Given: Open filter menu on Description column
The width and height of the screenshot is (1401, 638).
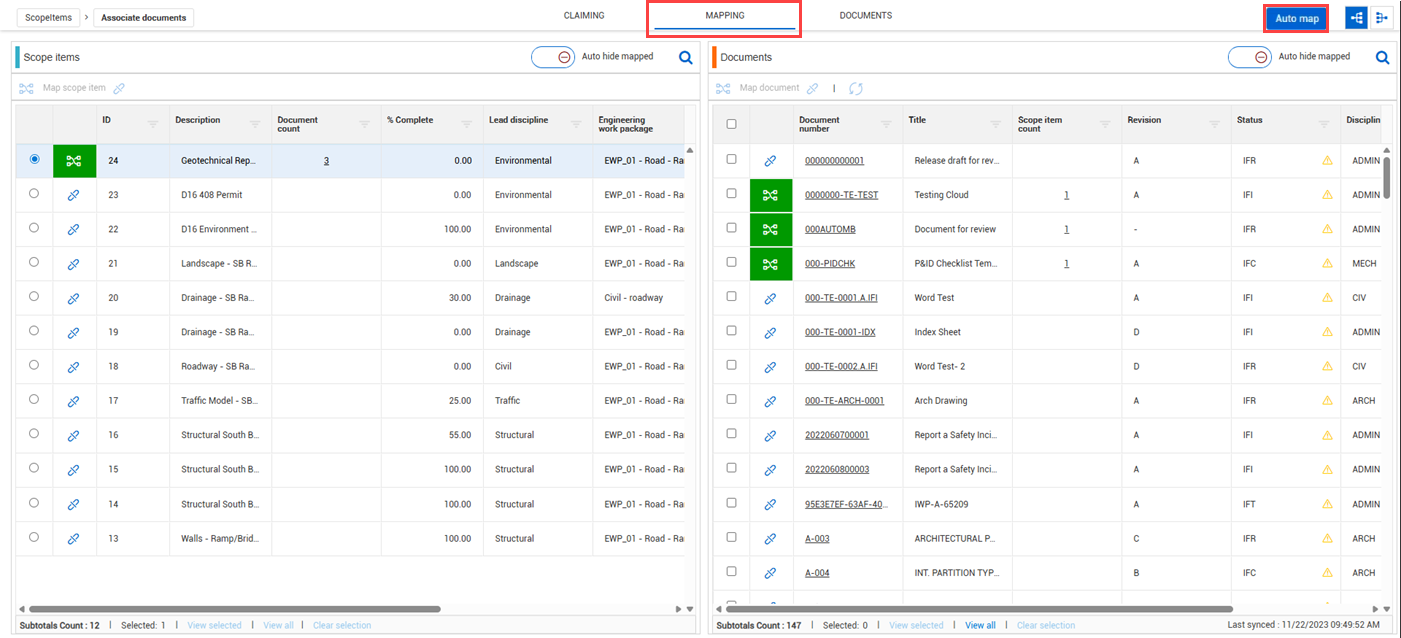Looking at the screenshot, I should tap(255, 124).
